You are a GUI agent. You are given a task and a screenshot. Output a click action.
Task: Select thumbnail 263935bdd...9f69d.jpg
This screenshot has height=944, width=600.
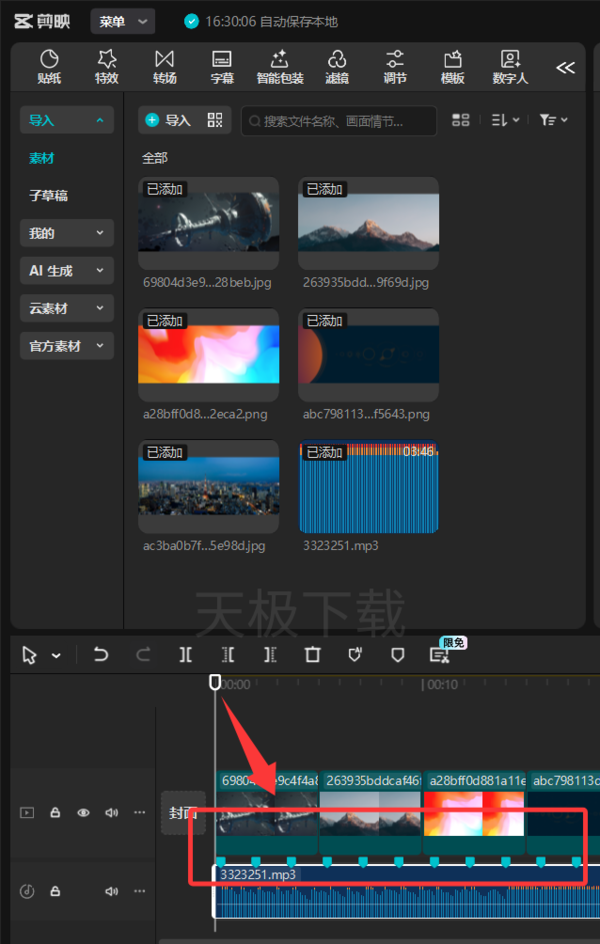coord(368,223)
